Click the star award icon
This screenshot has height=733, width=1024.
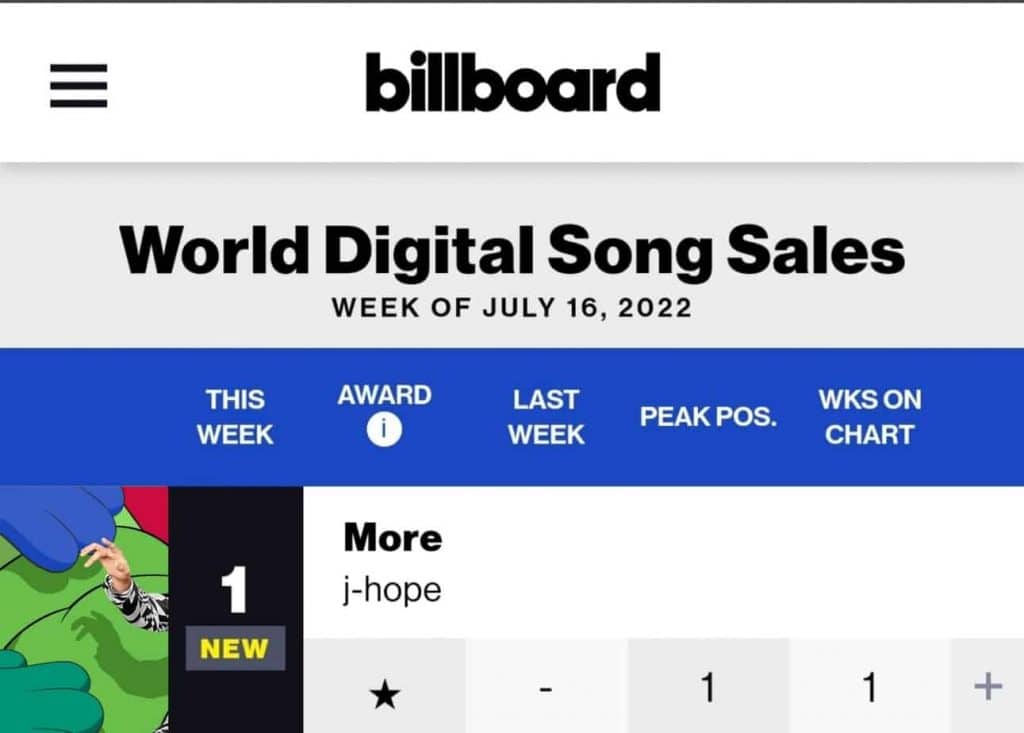click(x=384, y=691)
